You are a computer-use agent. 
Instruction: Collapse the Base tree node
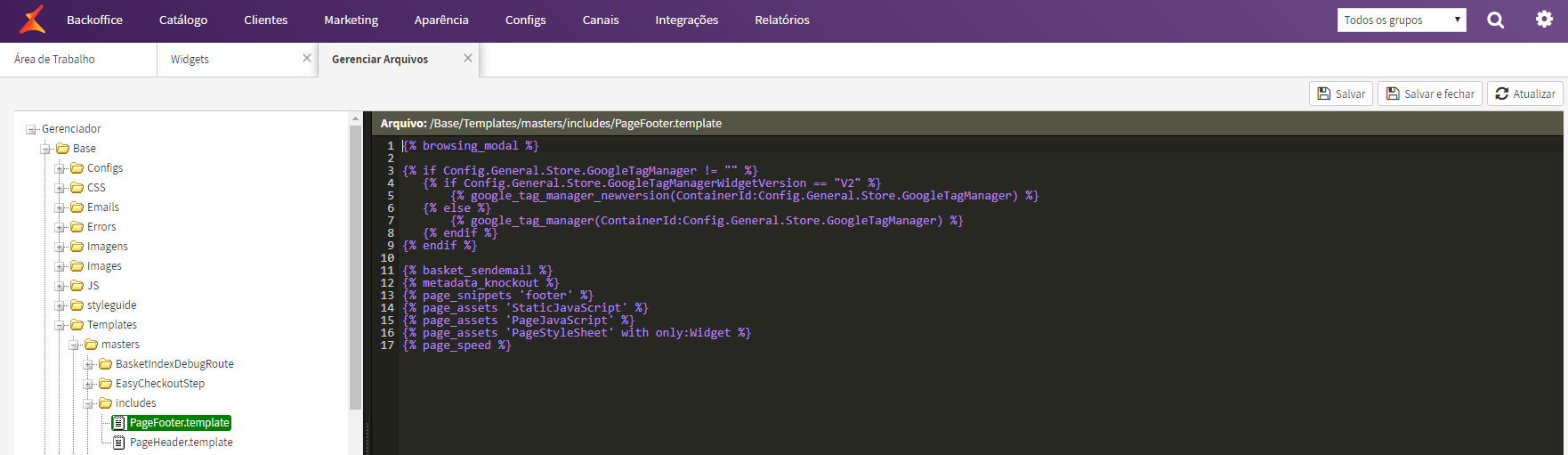coord(45,149)
